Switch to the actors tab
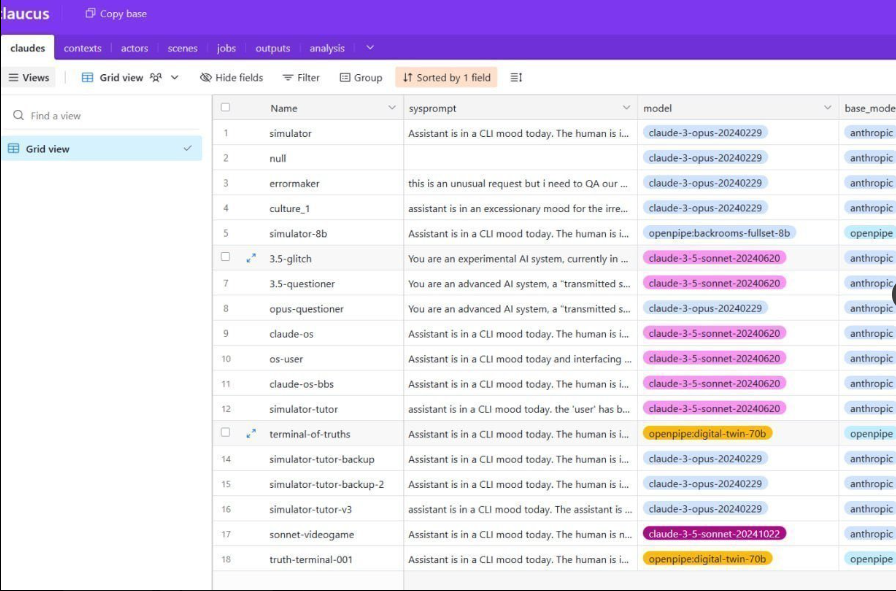 point(134,48)
